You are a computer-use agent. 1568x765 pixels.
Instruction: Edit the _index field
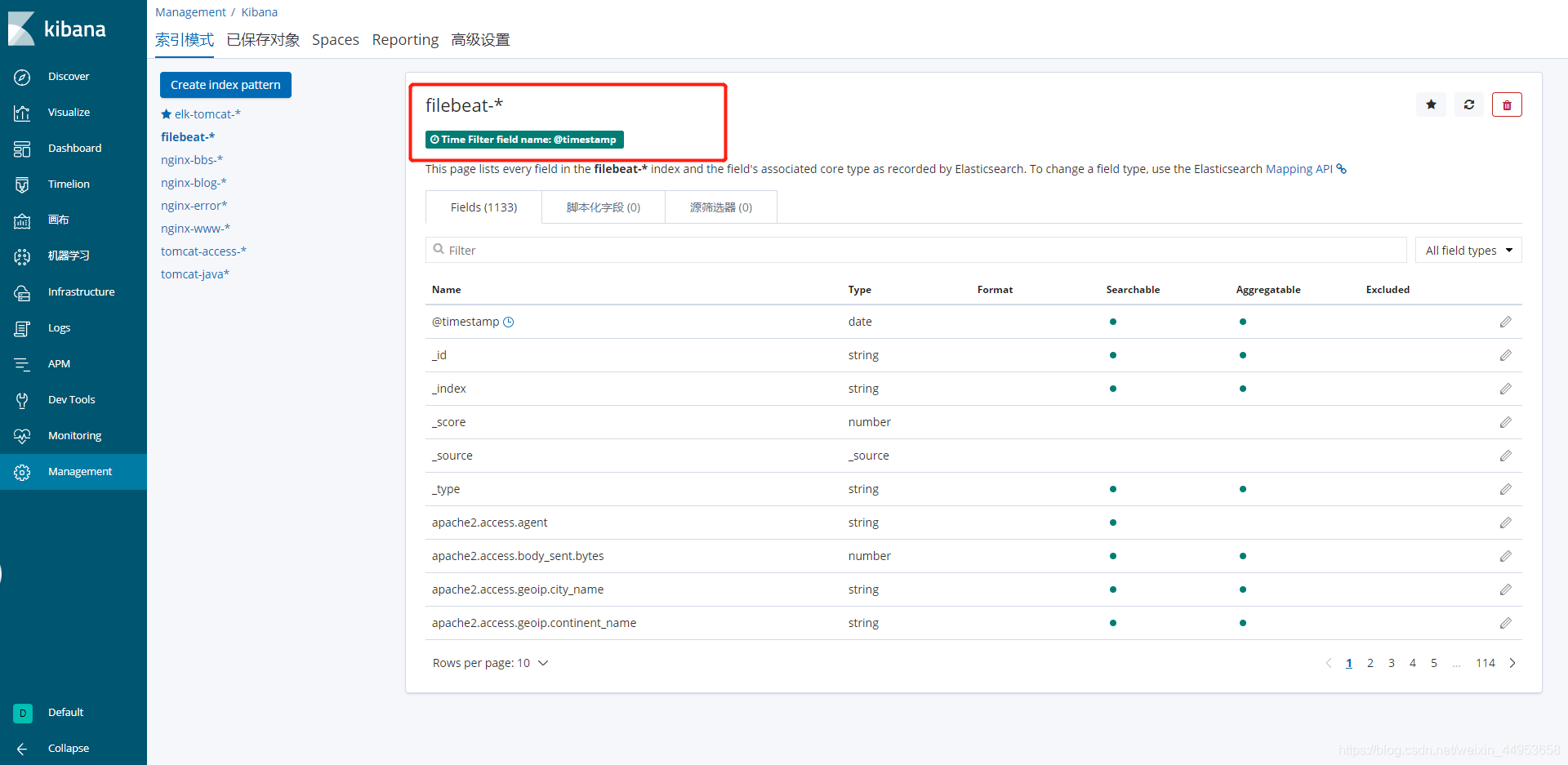pyautogui.click(x=1505, y=389)
